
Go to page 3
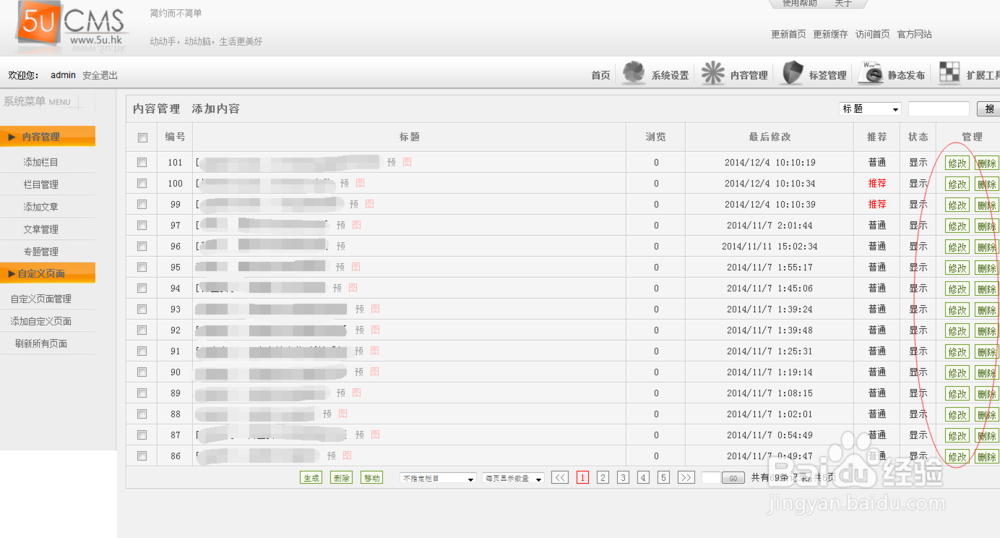pyautogui.click(x=623, y=477)
